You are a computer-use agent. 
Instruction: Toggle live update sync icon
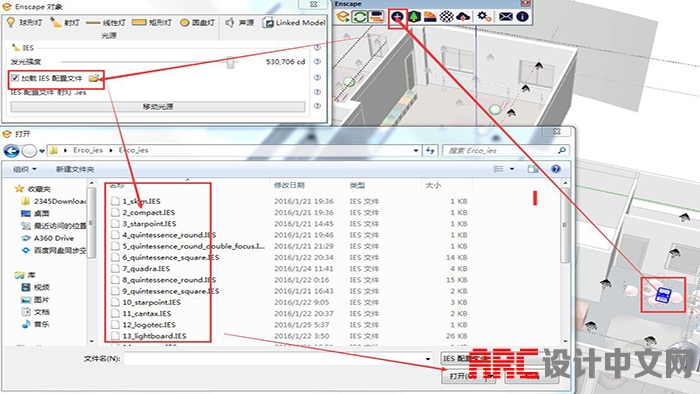[359, 17]
